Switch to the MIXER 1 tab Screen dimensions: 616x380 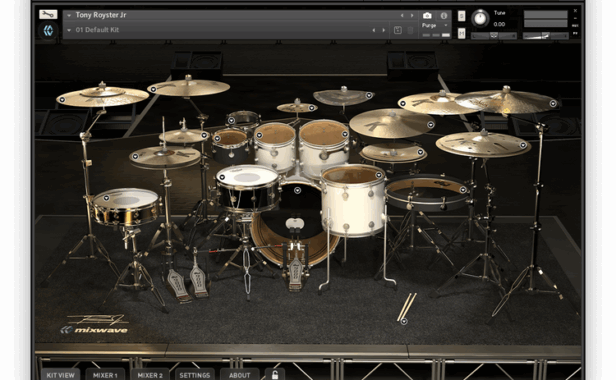pyautogui.click(x=105, y=375)
